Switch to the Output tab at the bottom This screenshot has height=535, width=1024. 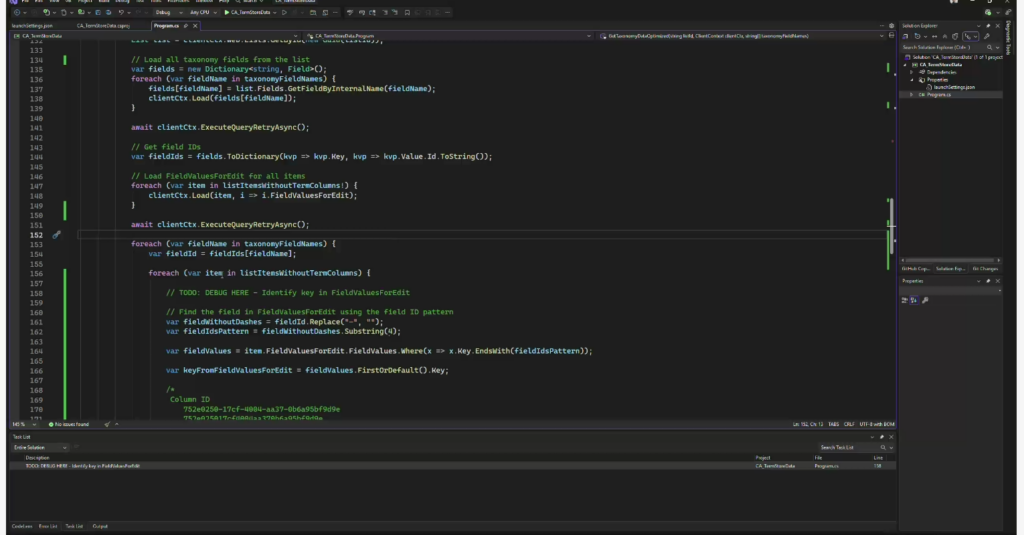tap(100, 525)
